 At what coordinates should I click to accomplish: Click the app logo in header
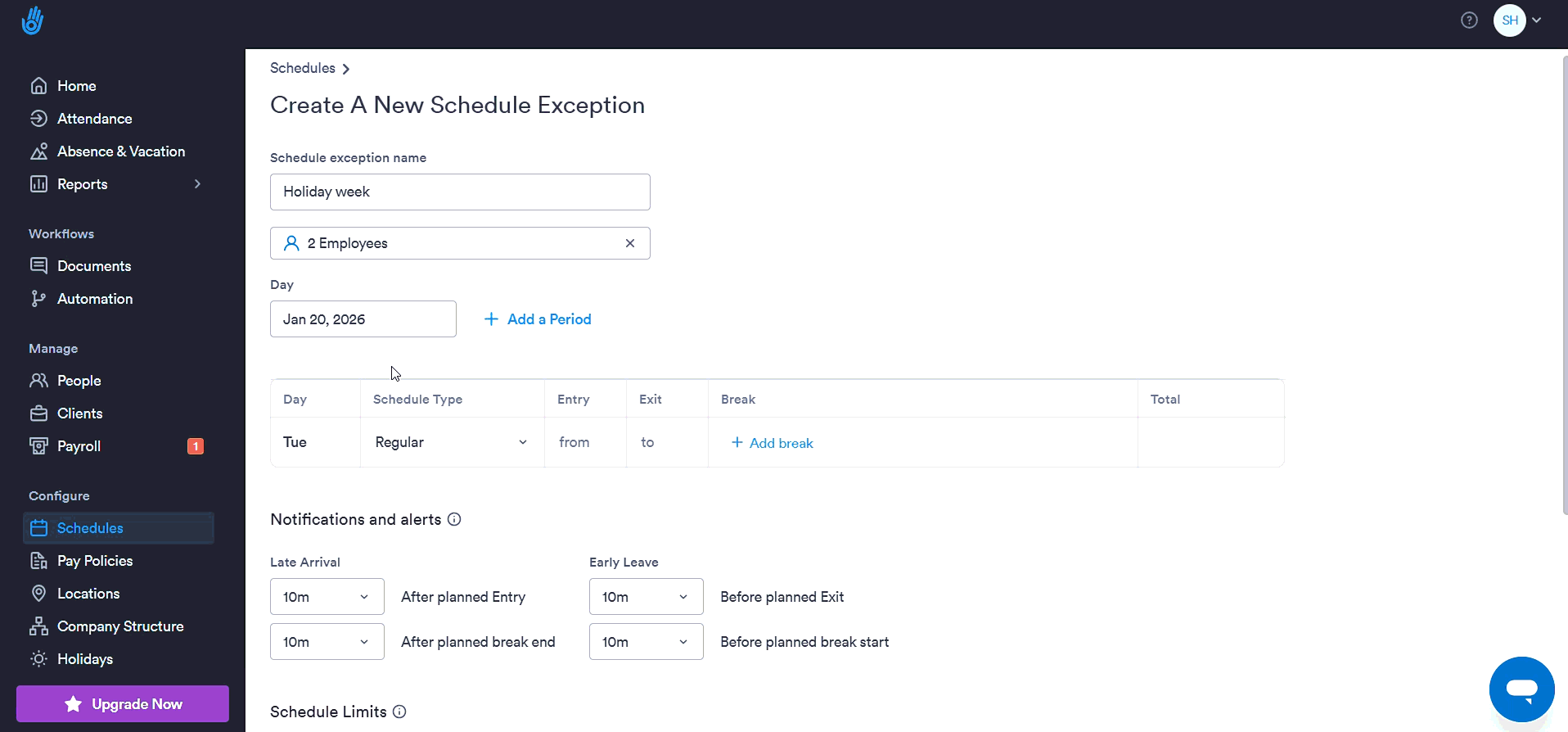pos(33,20)
